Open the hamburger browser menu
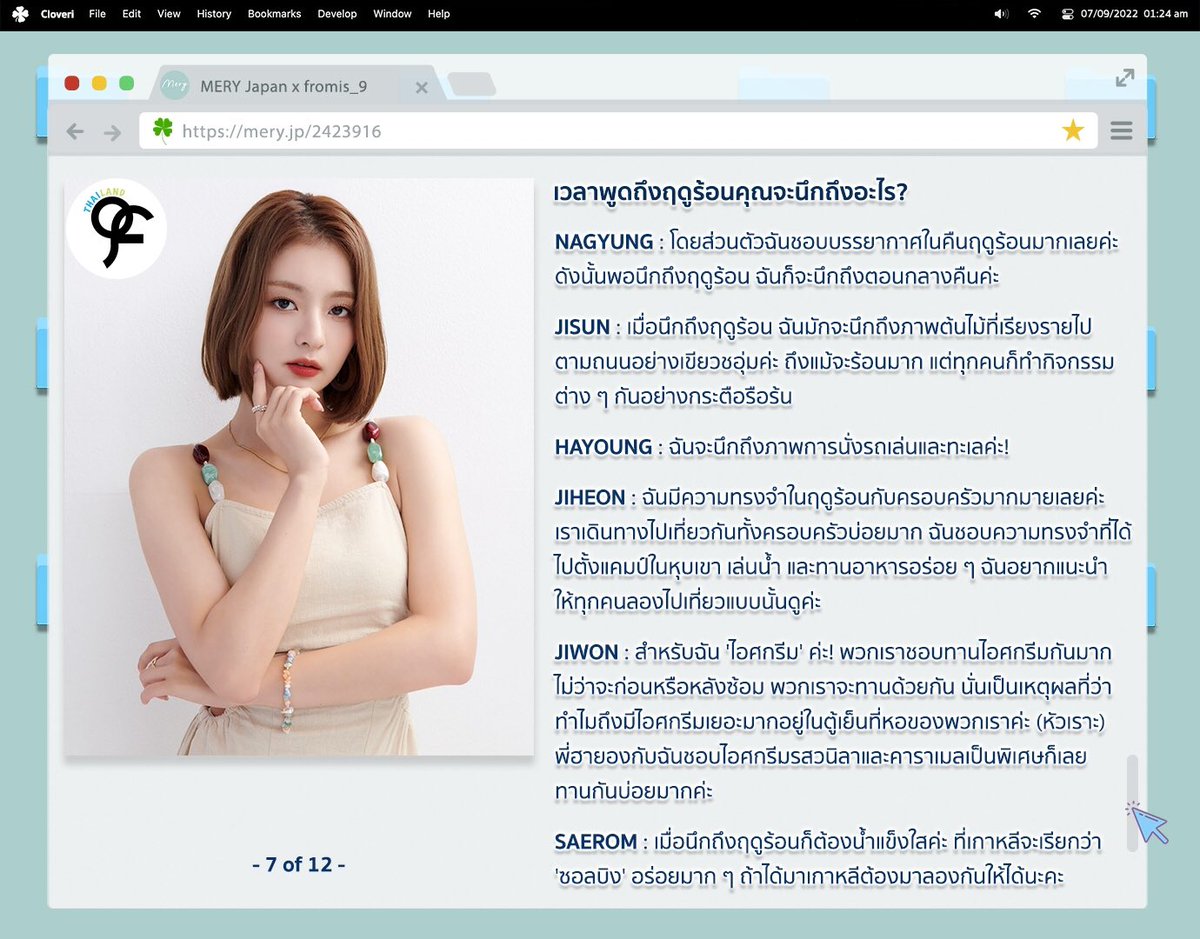Image resolution: width=1200 pixels, height=939 pixels. pyautogui.click(x=1121, y=131)
